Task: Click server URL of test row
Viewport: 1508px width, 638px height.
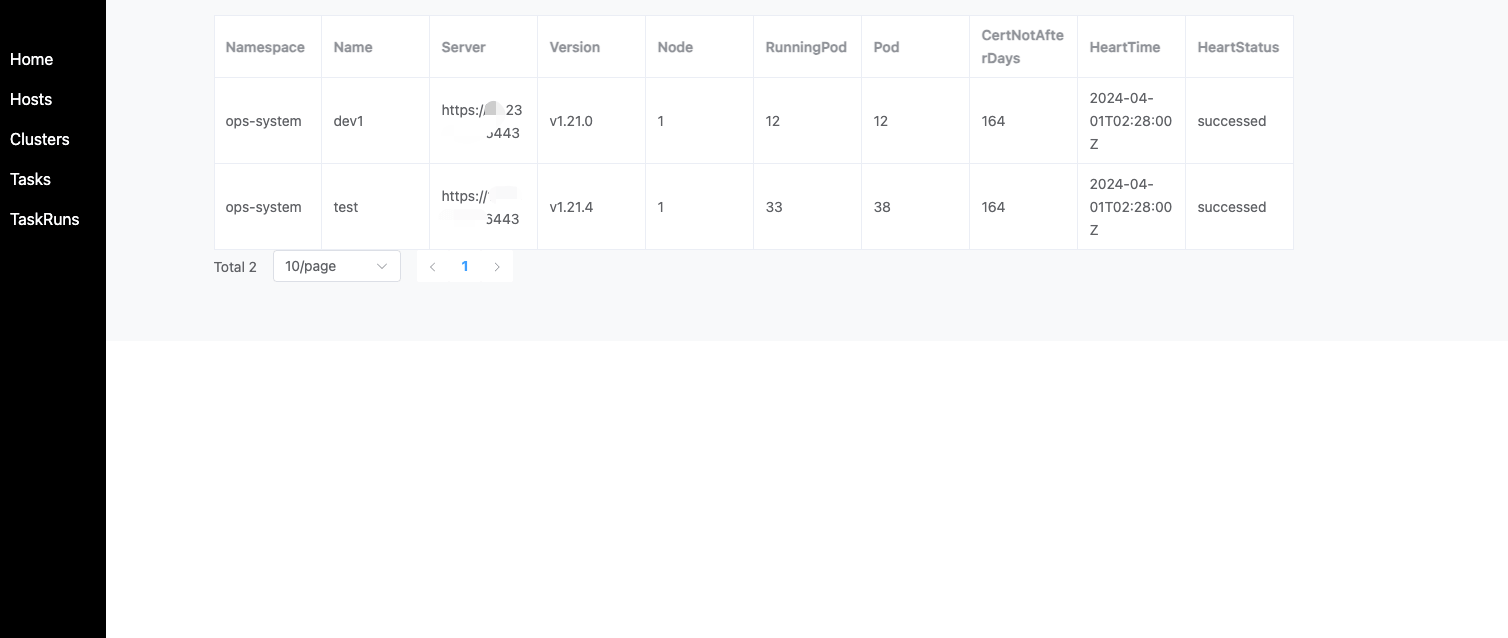Action: [x=481, y=207]
